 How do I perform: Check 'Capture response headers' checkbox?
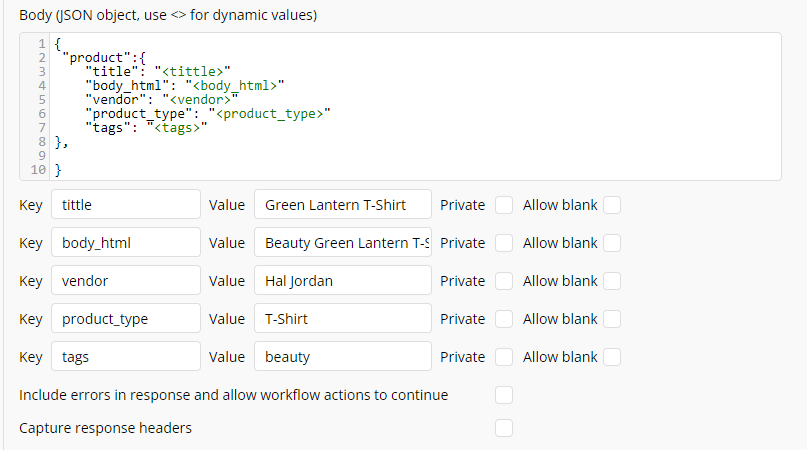[x=504, y=428]
